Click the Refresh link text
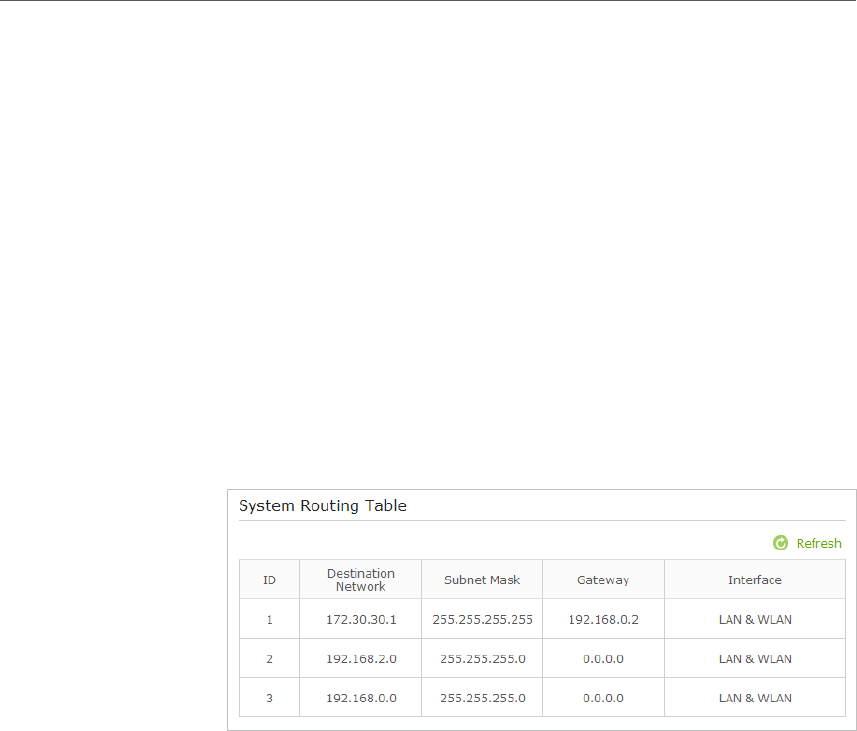Viewport: 857px width, 731px height. point(819,543)
